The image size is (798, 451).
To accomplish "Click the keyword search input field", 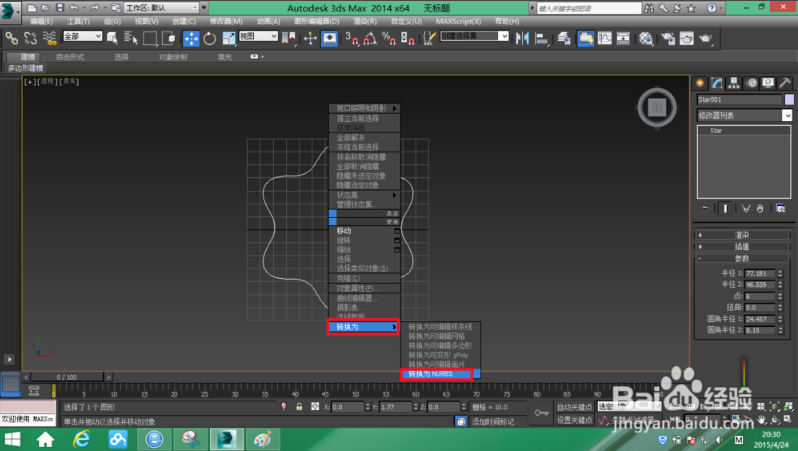I will point(589,8).
